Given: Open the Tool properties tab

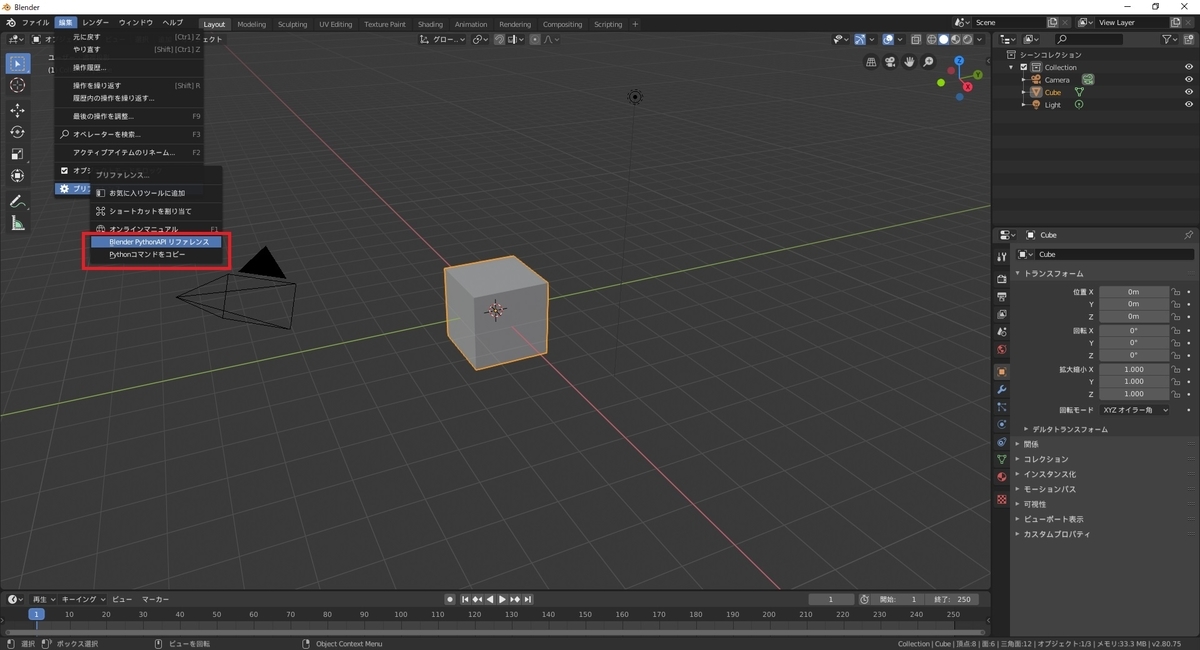Looking at the screenshot, I should pos(1001,258).
